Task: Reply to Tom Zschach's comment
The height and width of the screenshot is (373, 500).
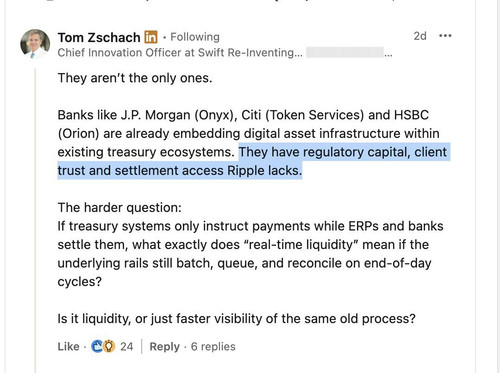Action: tap(164, 347)
